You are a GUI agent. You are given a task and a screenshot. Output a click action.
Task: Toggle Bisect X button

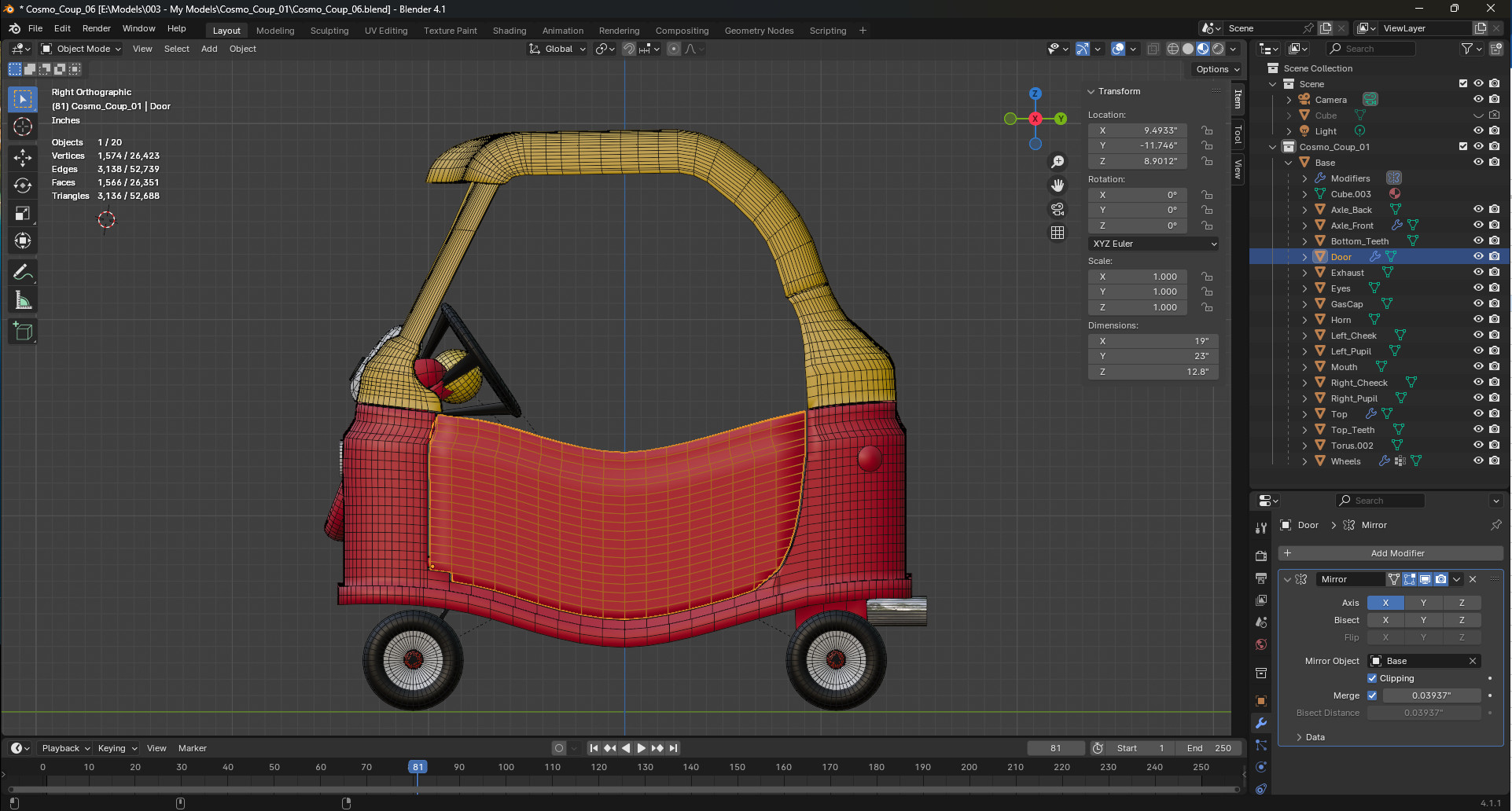click(x=1385, y=620)
